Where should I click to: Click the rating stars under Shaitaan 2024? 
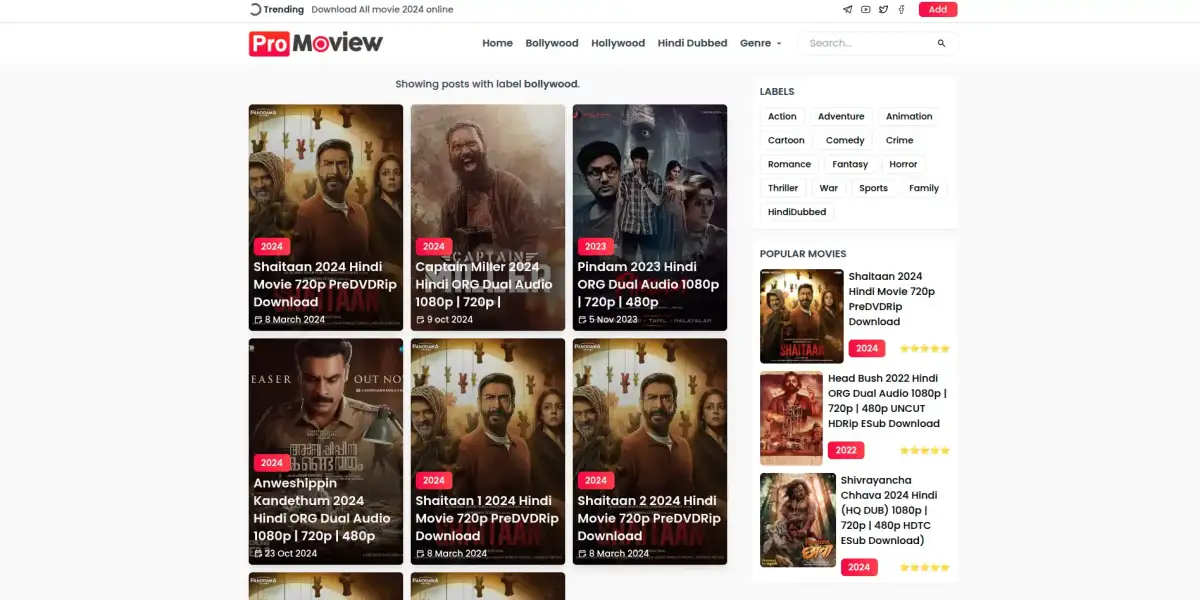click(x=924, y=349)
